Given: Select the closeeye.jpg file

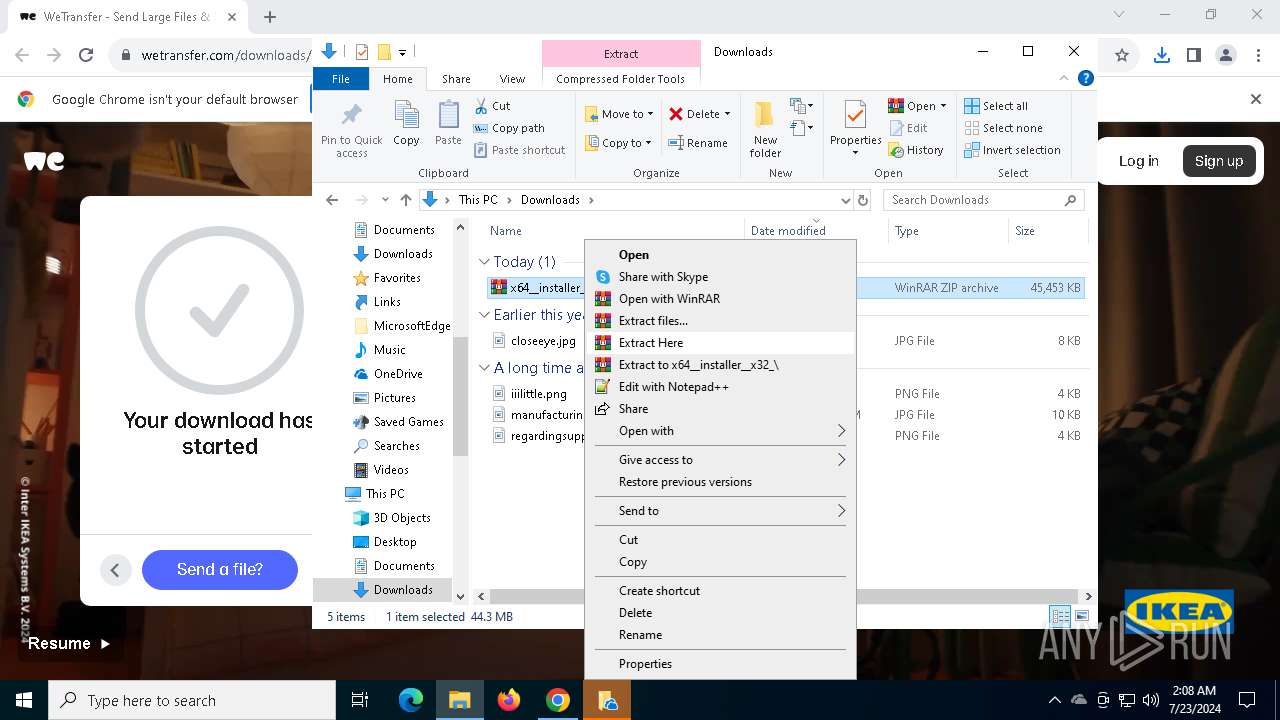Looking at the screenshot, I should coord(543,341).
